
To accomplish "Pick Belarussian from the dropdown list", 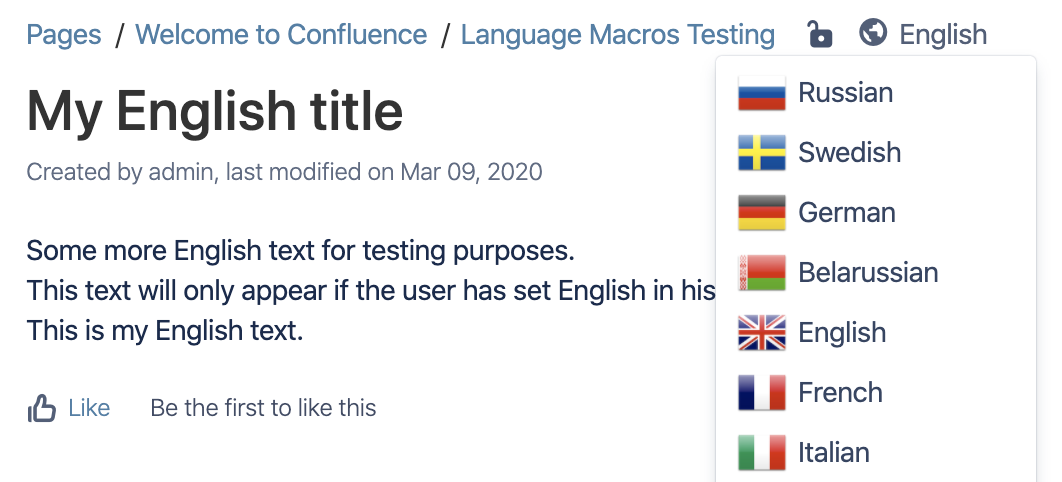I will click(876, 273).
